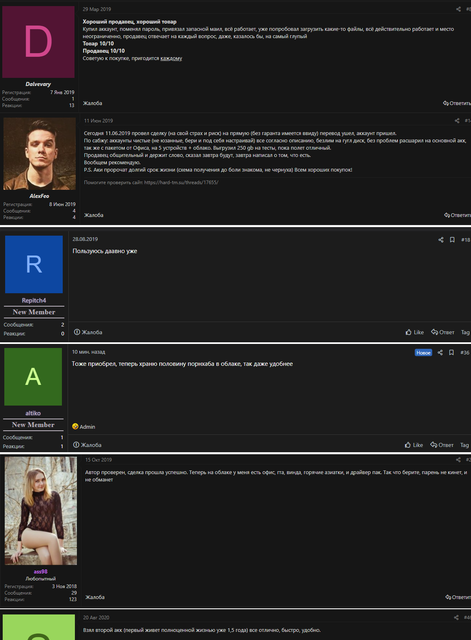
Task: Open altiko's A avatar
Action: (33, 377)
